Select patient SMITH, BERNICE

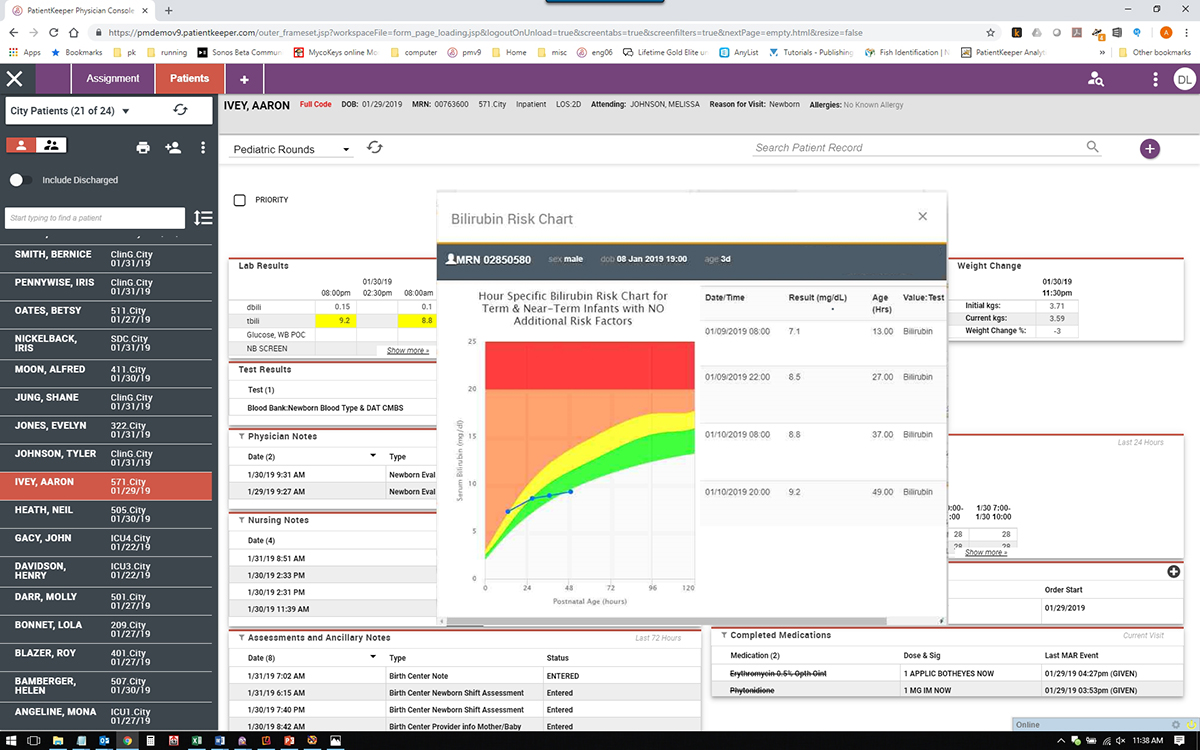pyautogui.click(x=108, y=259)
